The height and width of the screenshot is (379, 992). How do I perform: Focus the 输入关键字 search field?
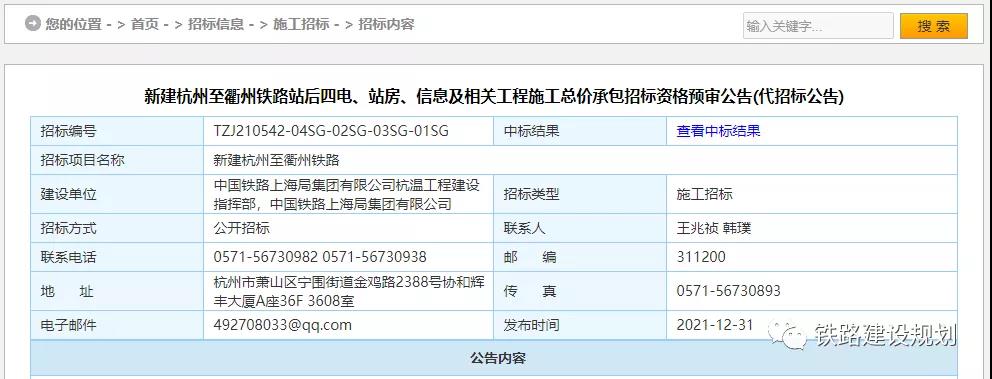818,26
